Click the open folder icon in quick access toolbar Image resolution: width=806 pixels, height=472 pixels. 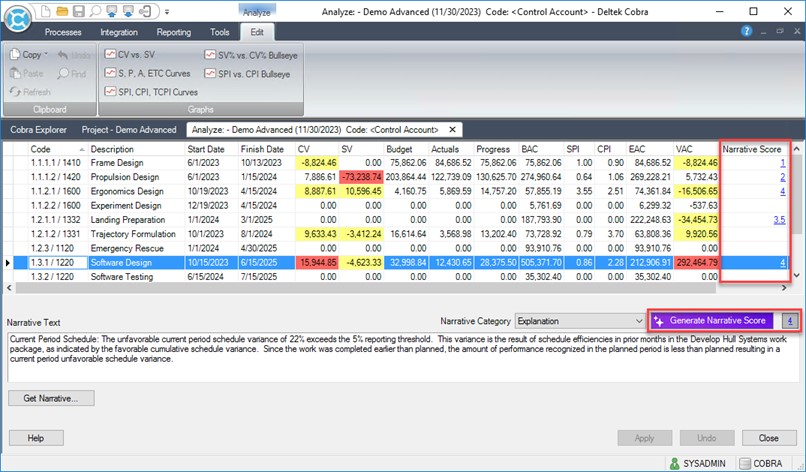[62, 11]
